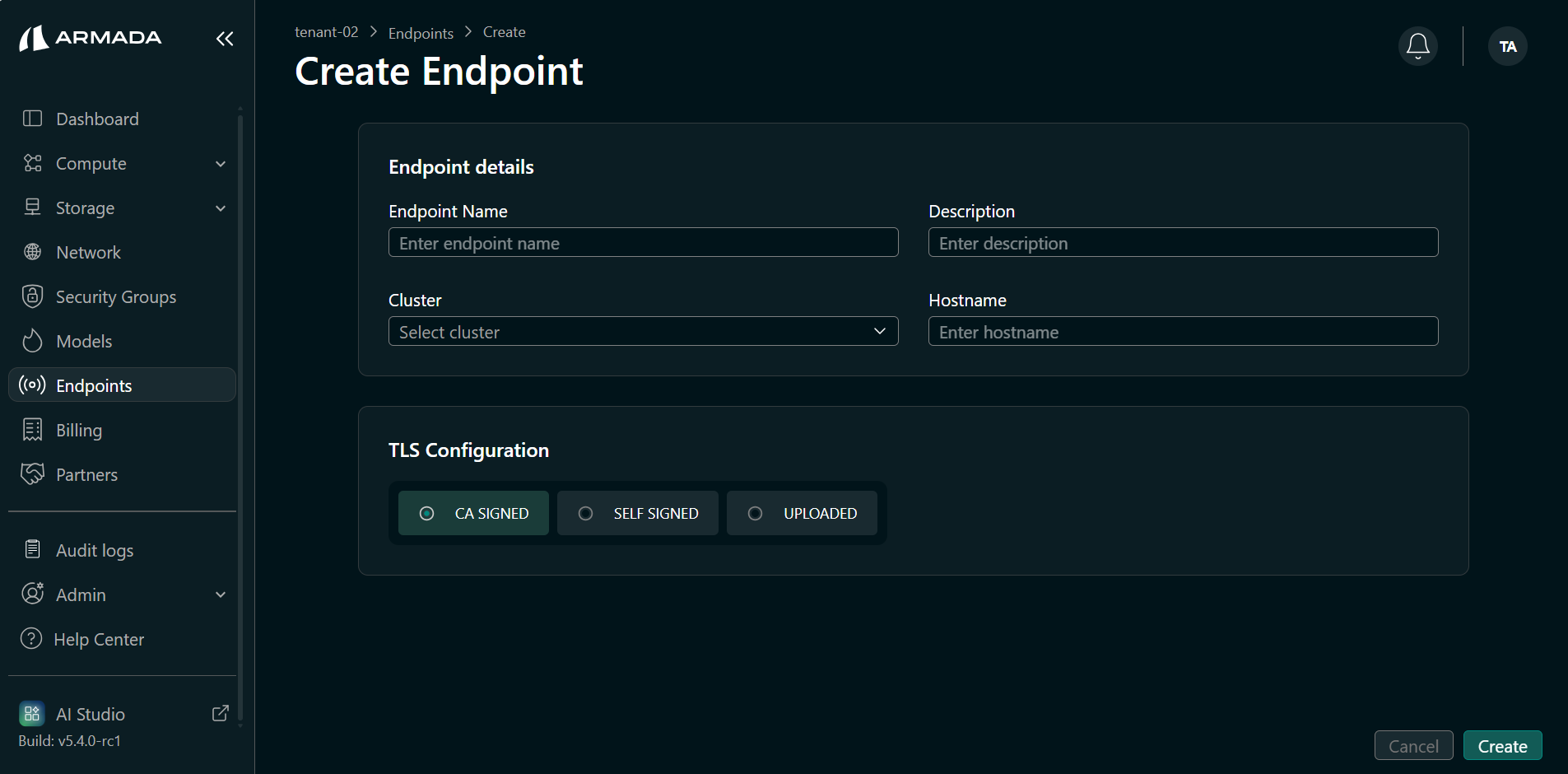Click the Create Endpoint page title
This screenshot has height=774, width=1568.
(439, 72)
